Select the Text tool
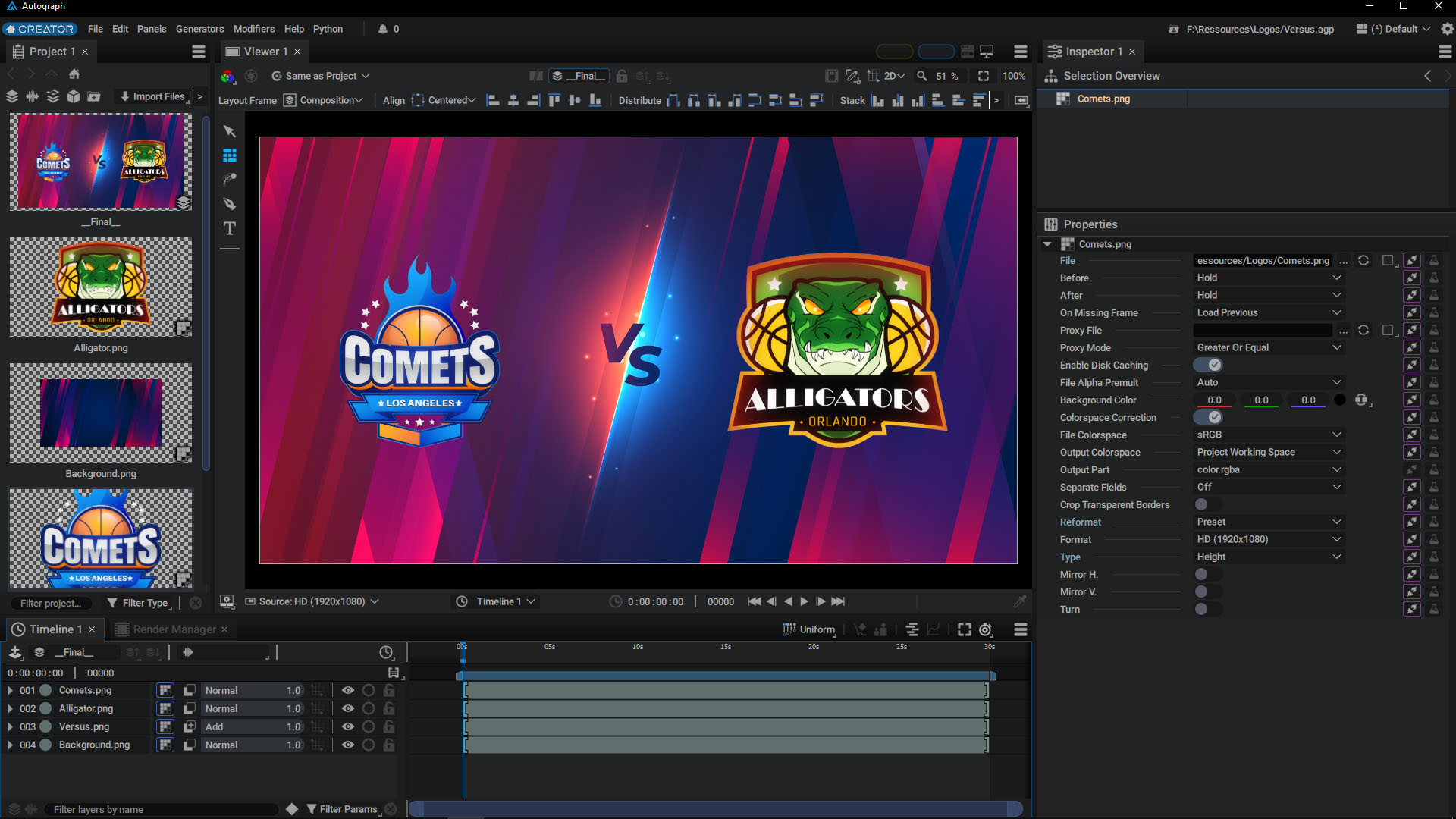Screen dimensions: 1456x819 click(230, 228)
